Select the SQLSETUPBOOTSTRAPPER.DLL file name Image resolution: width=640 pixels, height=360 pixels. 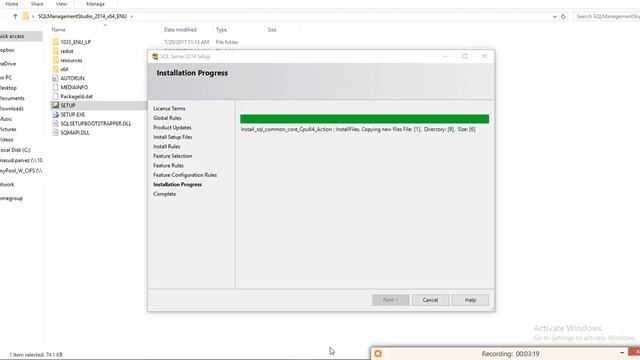[96, 123]
